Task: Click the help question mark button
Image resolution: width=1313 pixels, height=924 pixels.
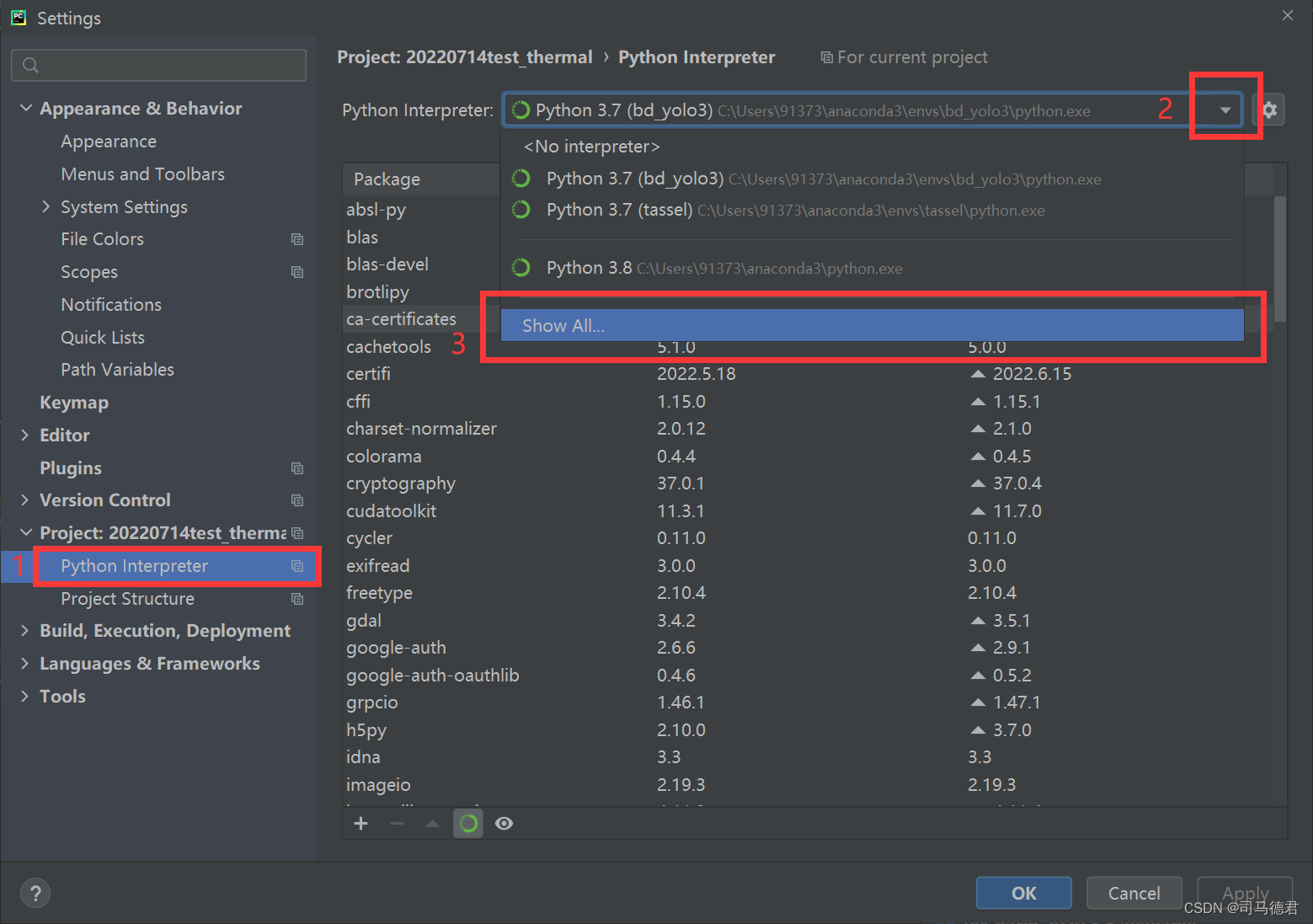Action: 35,893
